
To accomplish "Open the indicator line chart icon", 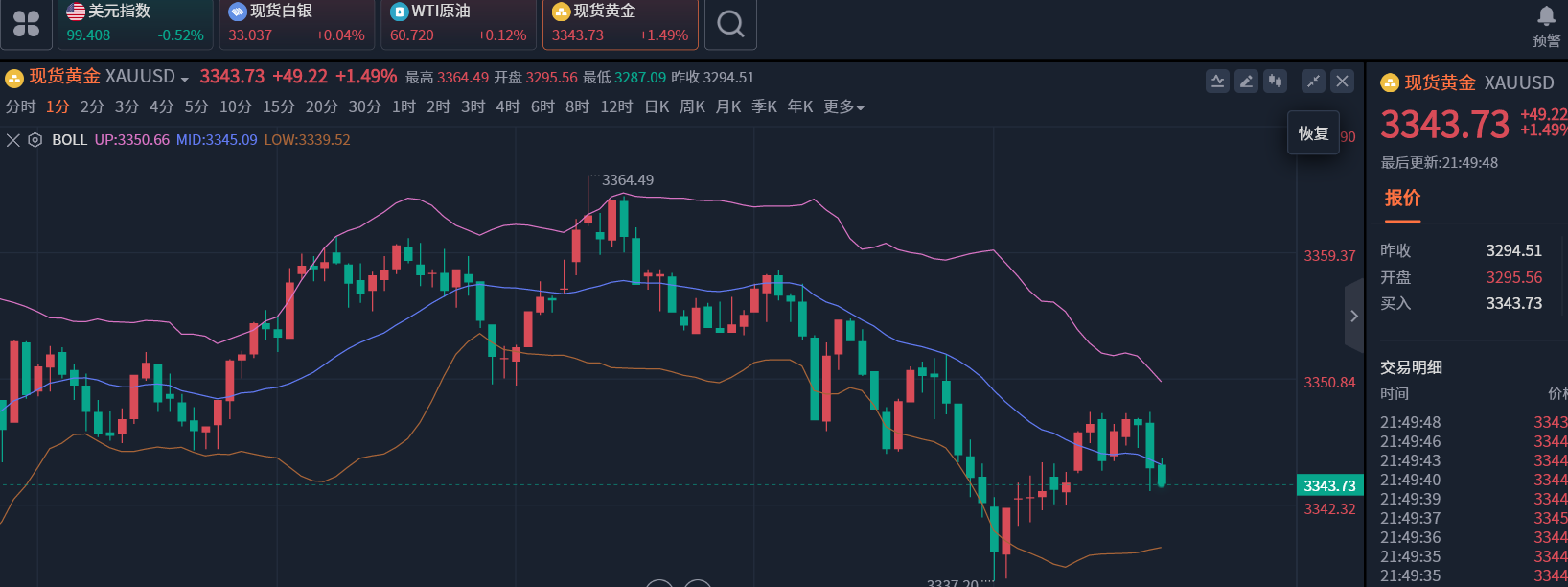I will pyautogui.click(x=1217, y=82).
